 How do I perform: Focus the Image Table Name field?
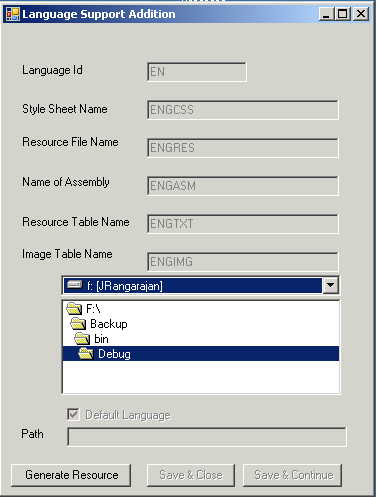pyautogui.click(x=243, y=262)
